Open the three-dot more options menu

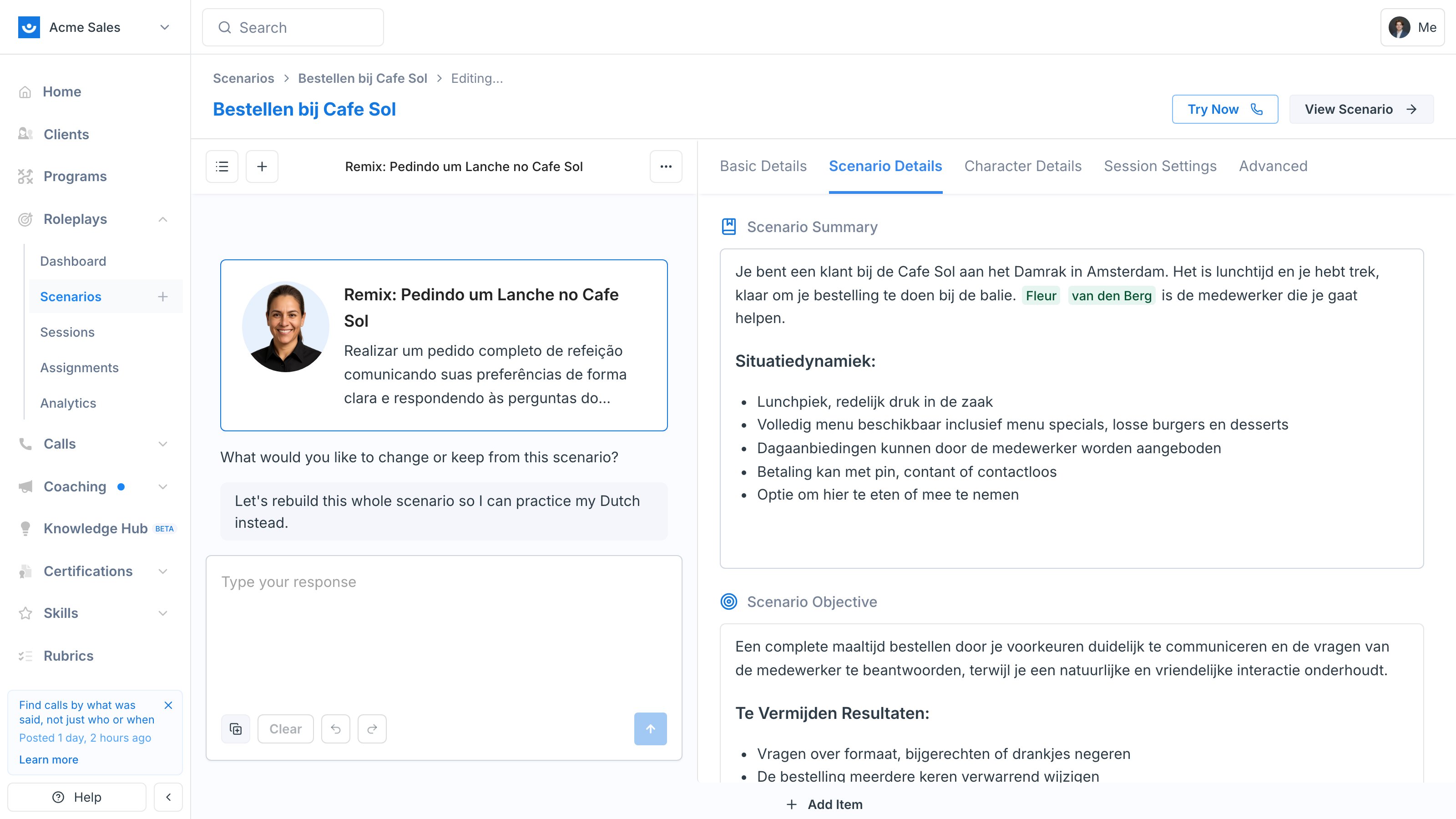666,166
